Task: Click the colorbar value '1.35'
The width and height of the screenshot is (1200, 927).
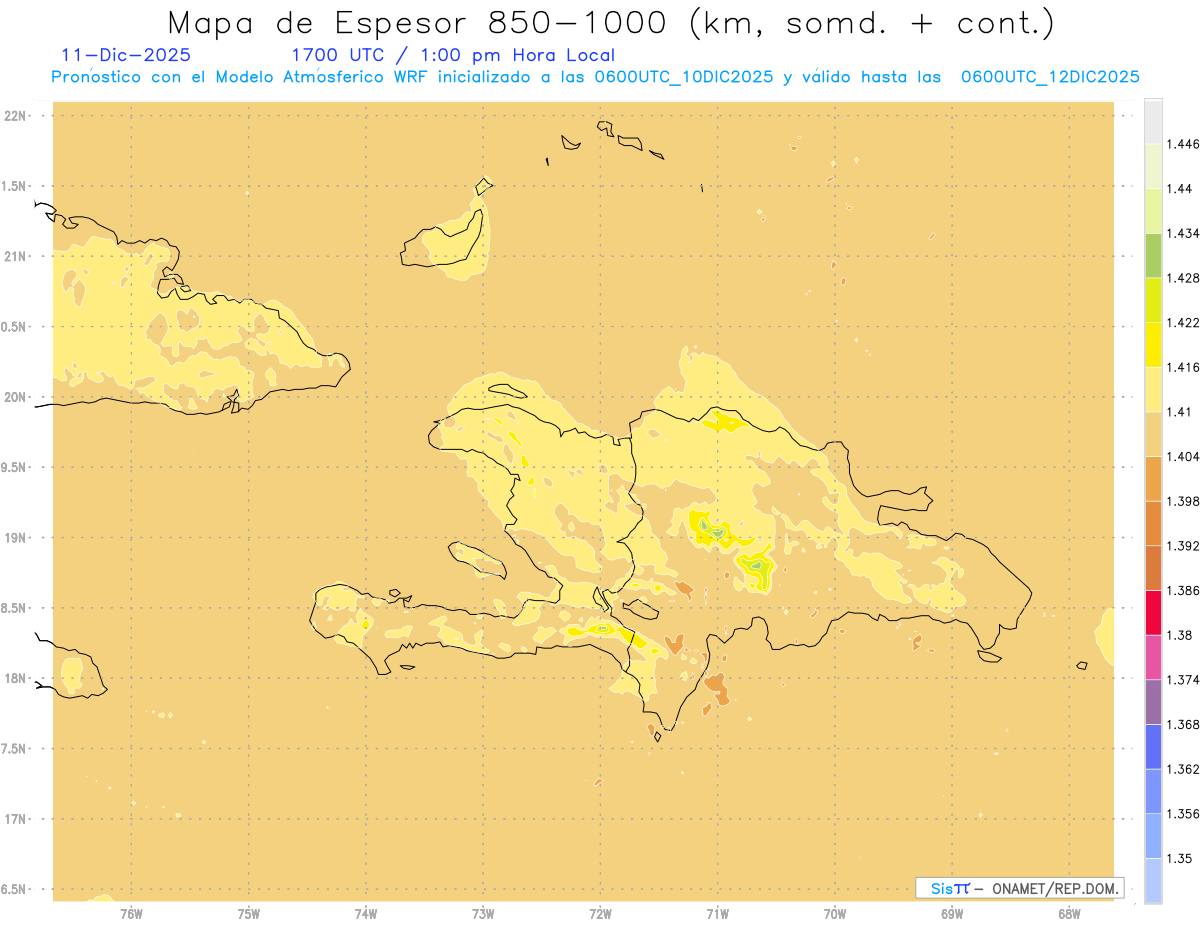Action: click(1180, 858)
